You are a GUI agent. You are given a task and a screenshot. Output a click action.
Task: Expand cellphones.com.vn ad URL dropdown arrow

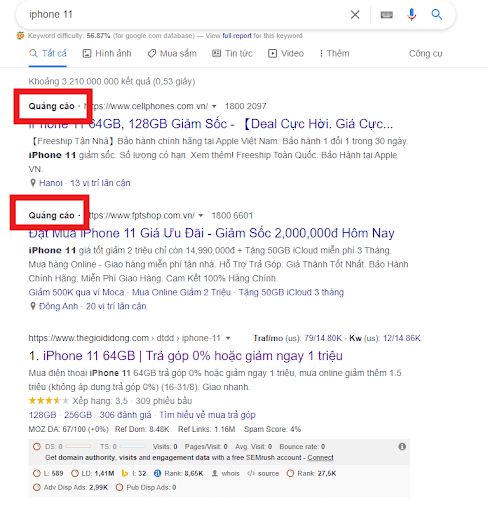[214, 106]
